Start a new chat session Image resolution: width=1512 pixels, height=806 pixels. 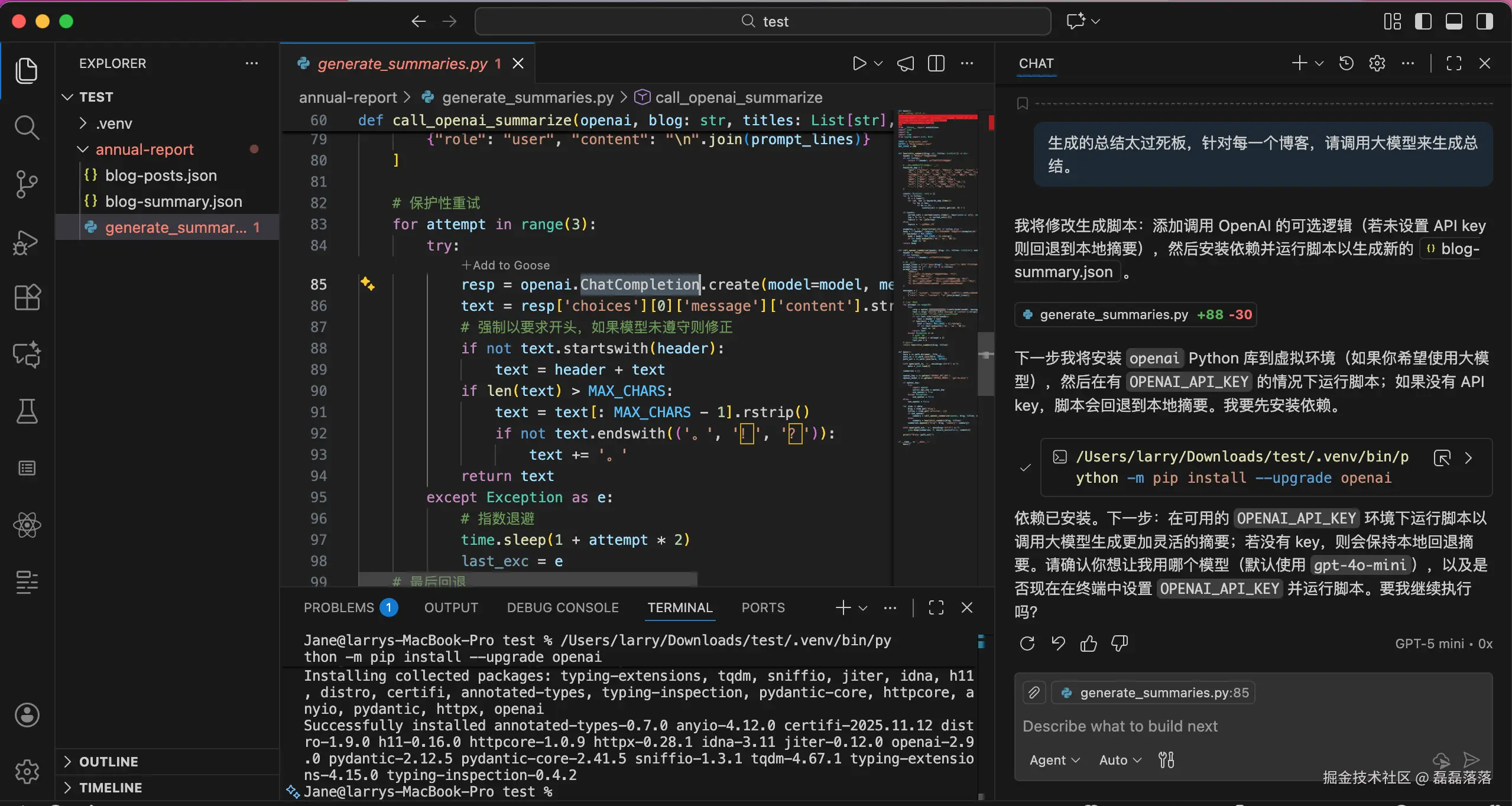(x=1299, y=63)
